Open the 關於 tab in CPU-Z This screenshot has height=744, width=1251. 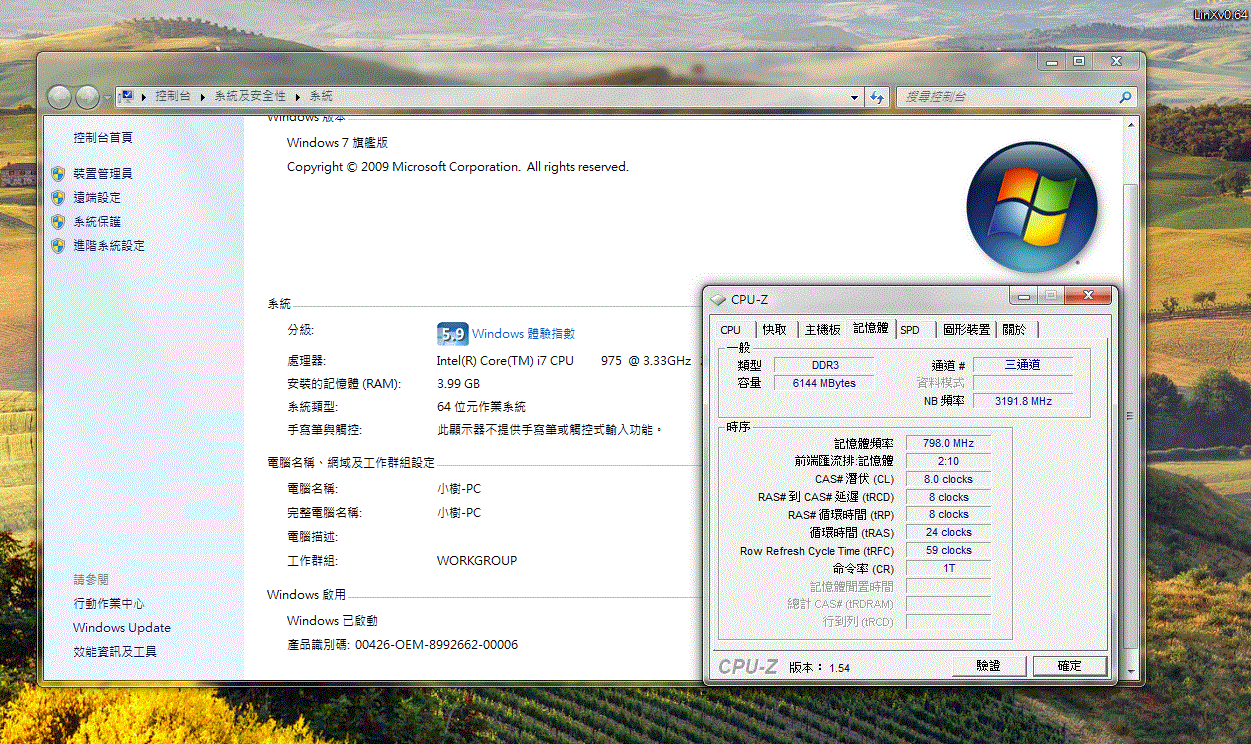[x=1014, y=329]
